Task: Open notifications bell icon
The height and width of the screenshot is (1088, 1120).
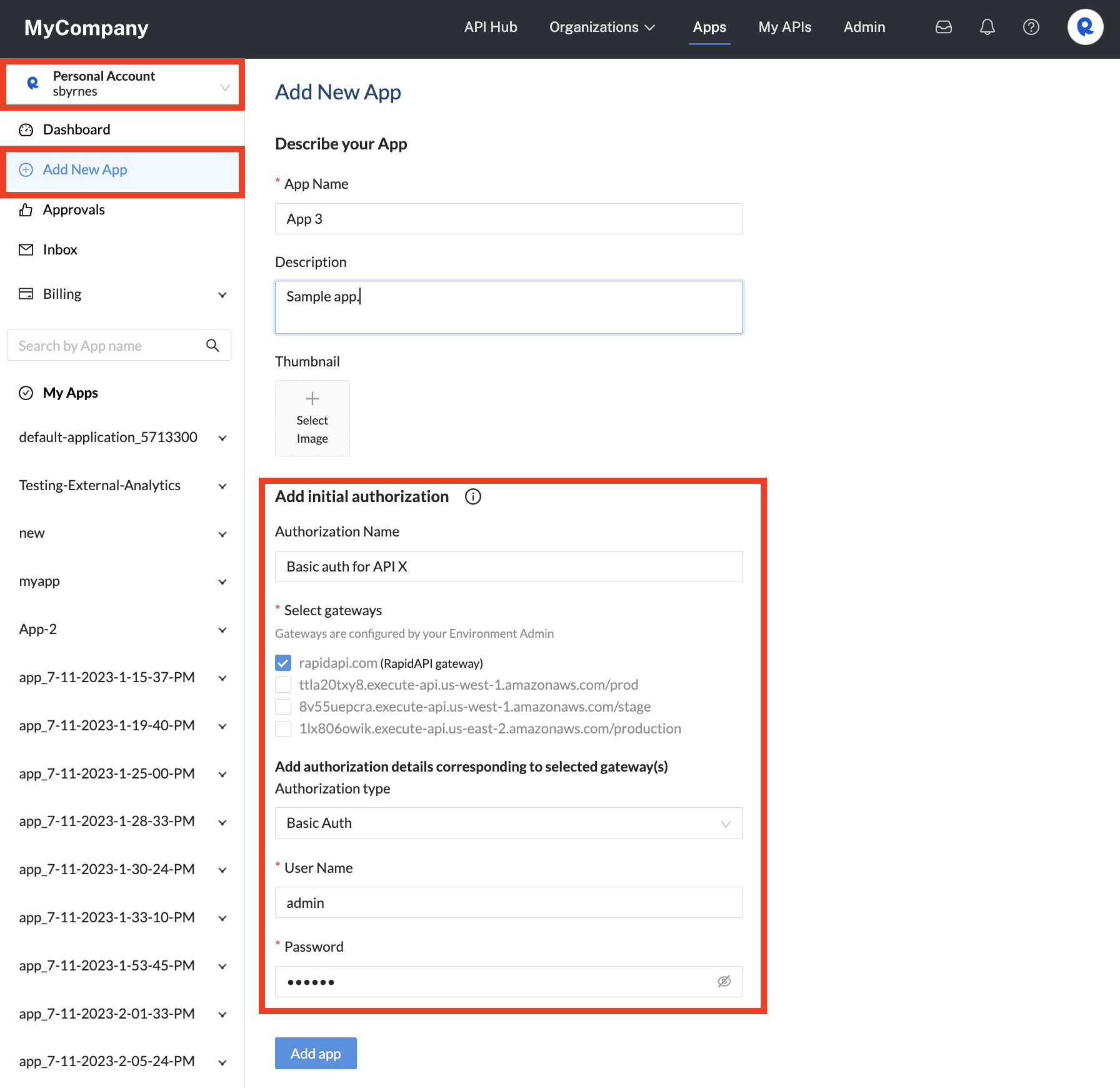Action: tap(987, 27)
